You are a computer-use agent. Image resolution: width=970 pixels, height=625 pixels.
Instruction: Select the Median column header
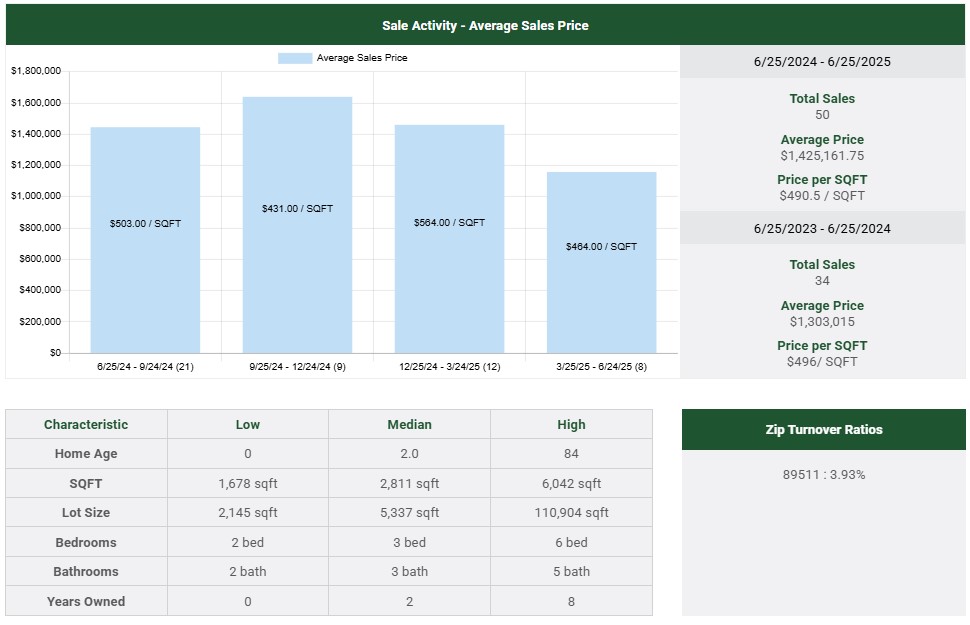click(409, 424)
